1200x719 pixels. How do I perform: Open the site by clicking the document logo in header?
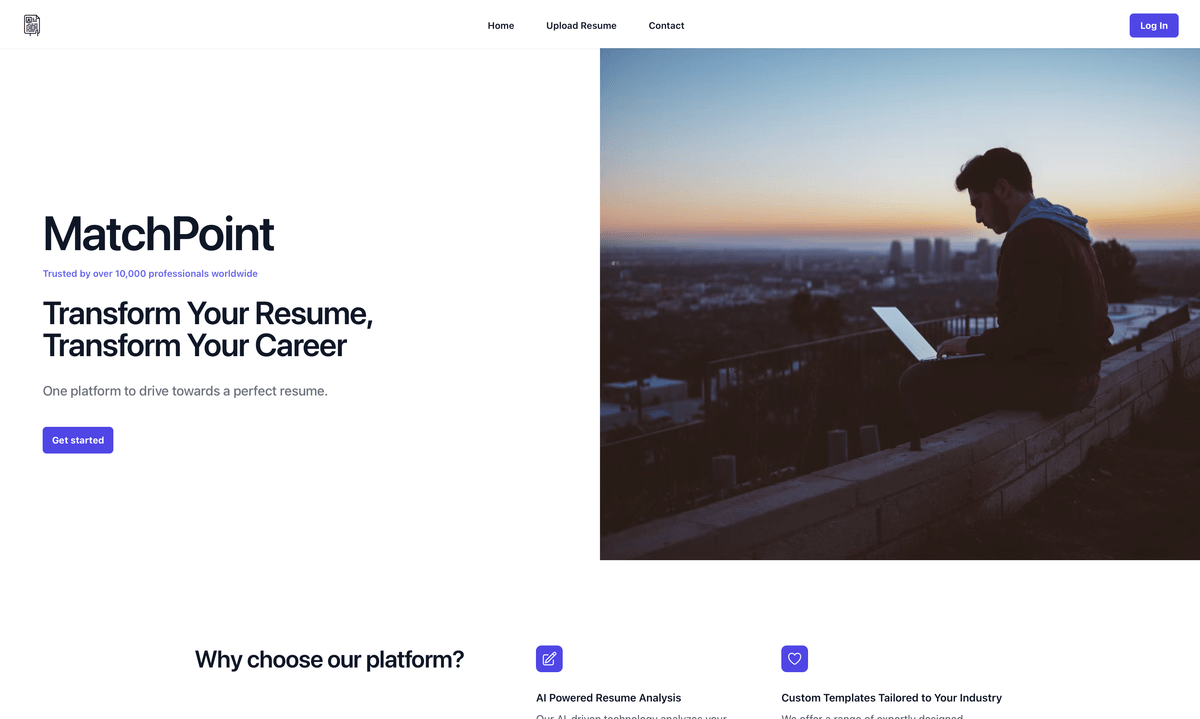(31, 25)
